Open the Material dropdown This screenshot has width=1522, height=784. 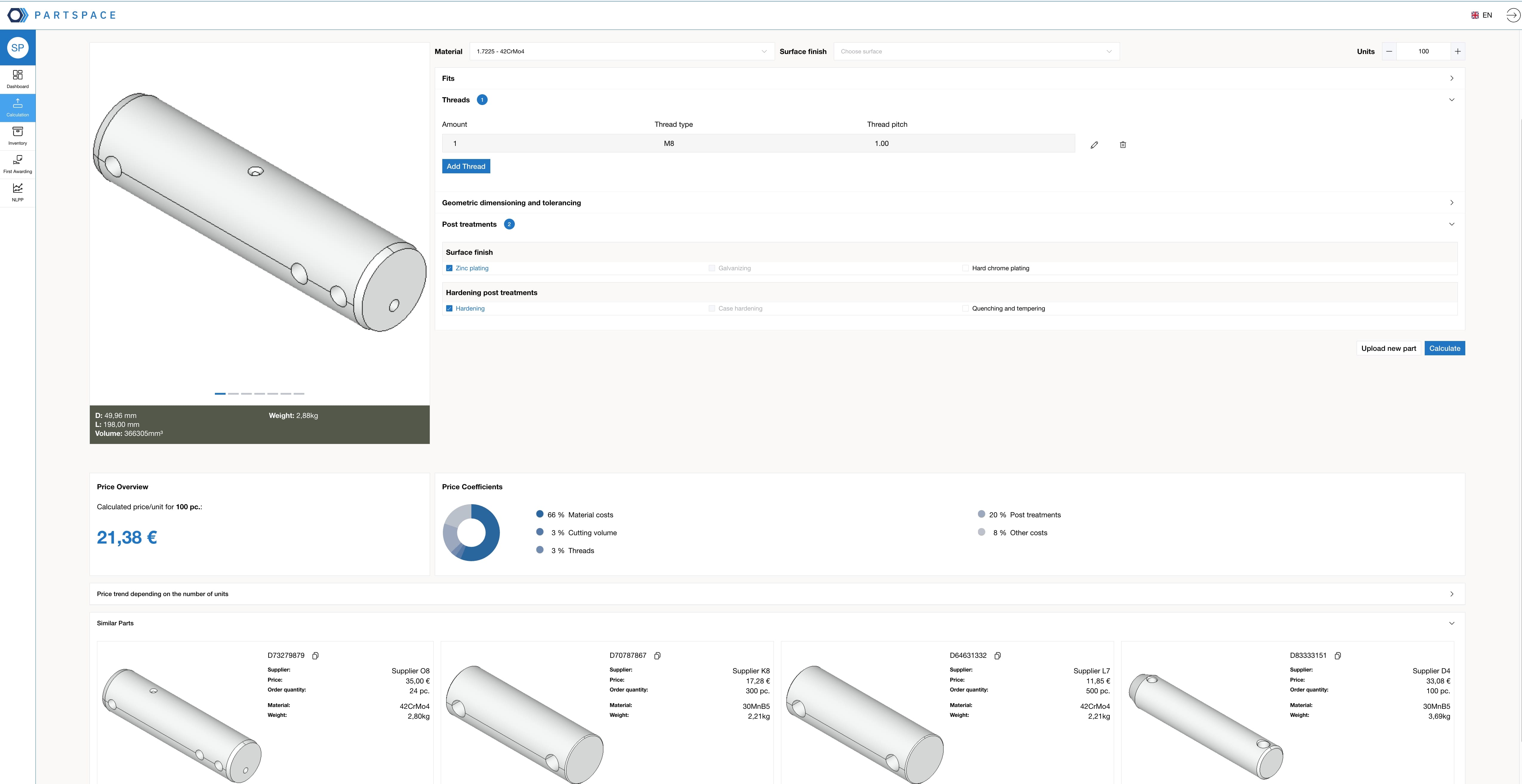coord(621,51)
